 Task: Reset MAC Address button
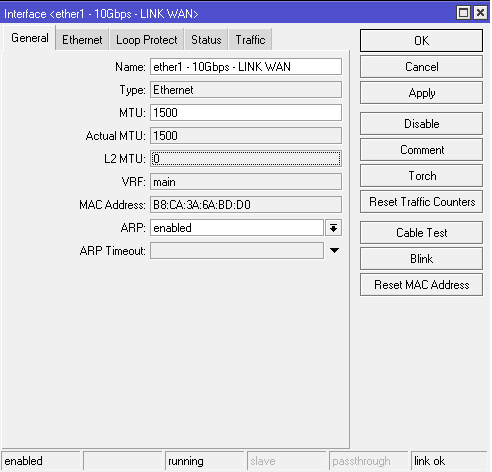421,285
